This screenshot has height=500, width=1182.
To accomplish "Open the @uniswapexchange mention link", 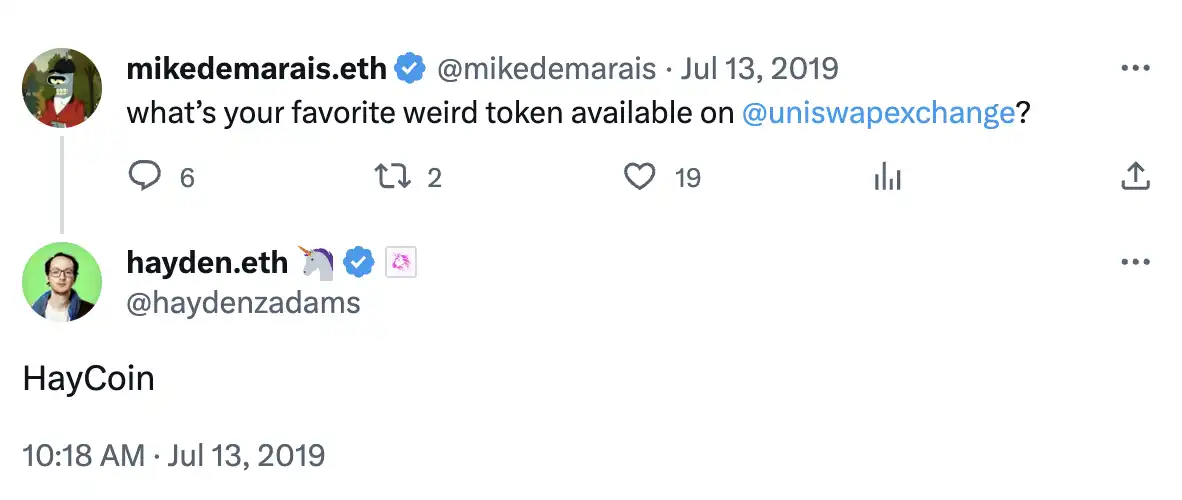I will [879, 113].
